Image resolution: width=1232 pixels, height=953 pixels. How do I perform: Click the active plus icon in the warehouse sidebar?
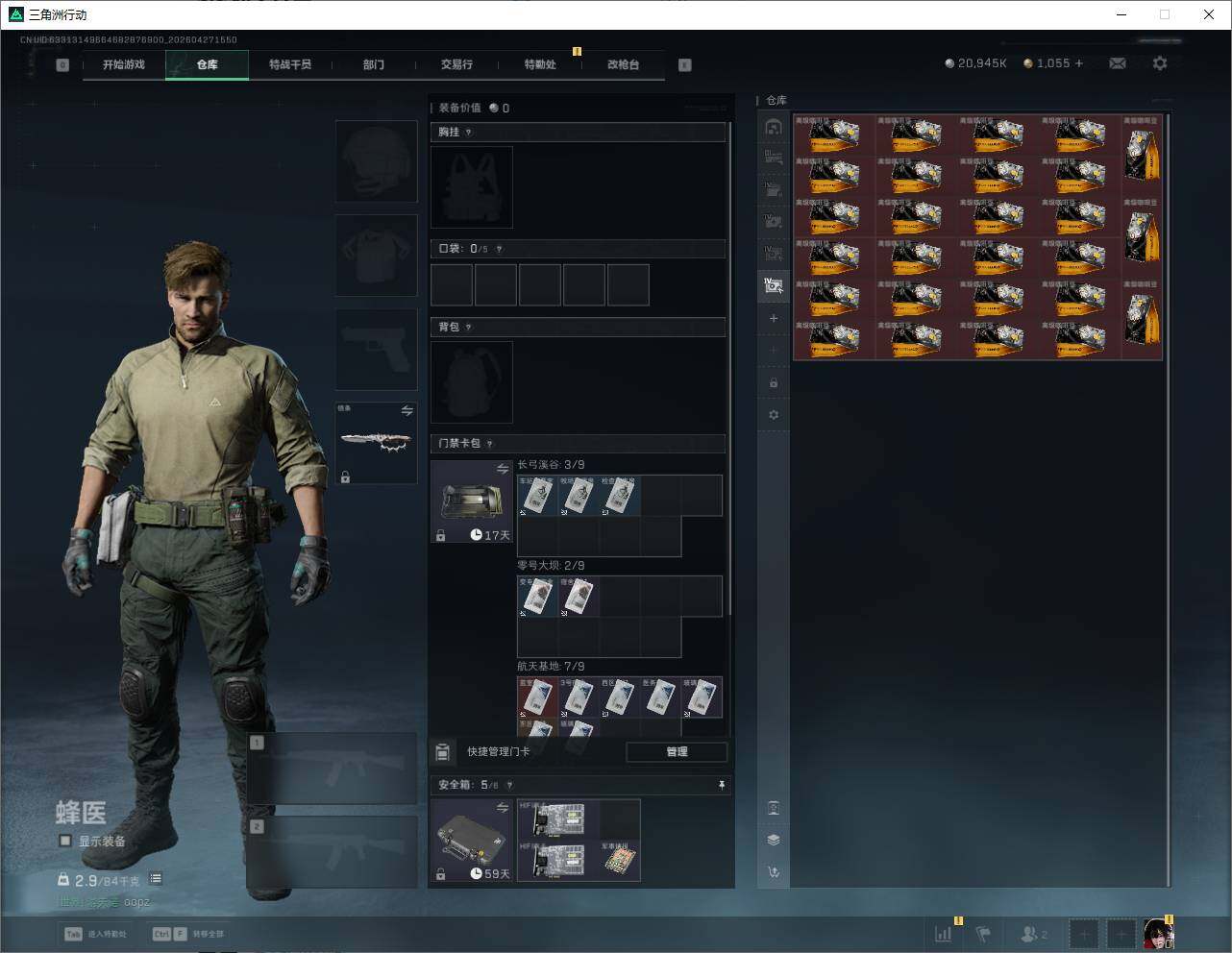(x=774, y=318)
